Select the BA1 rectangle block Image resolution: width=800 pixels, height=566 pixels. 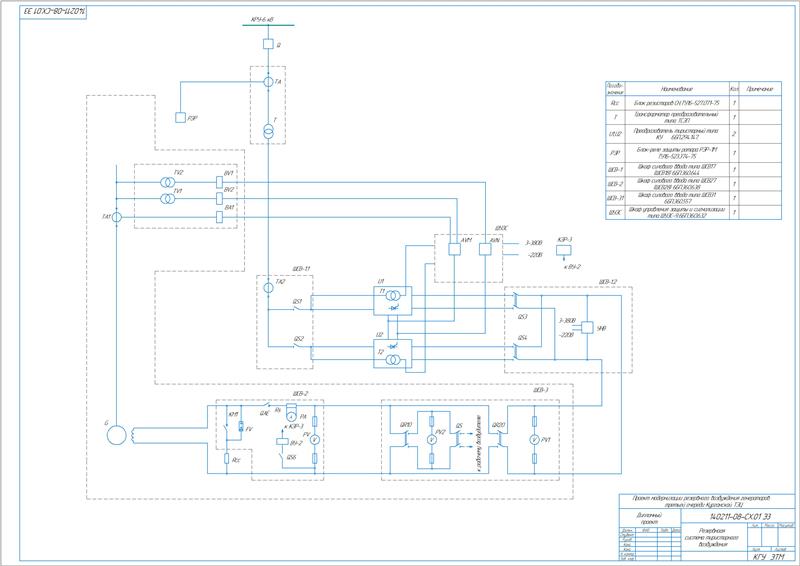[219, 217]
